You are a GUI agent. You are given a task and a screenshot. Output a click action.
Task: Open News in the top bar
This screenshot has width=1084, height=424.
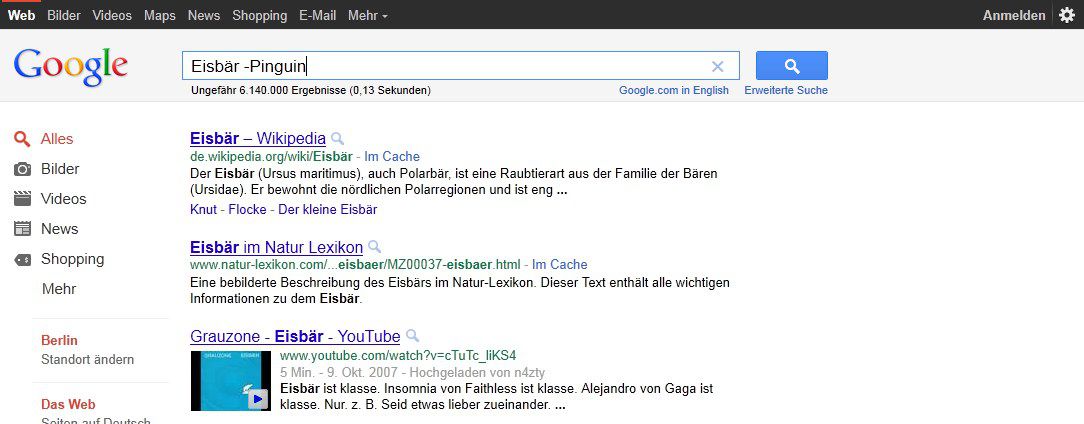pos(204,15)
